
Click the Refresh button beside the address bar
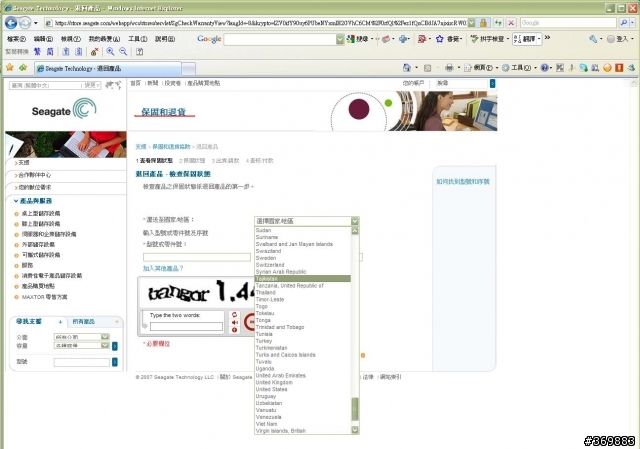[x=498, y=23]
